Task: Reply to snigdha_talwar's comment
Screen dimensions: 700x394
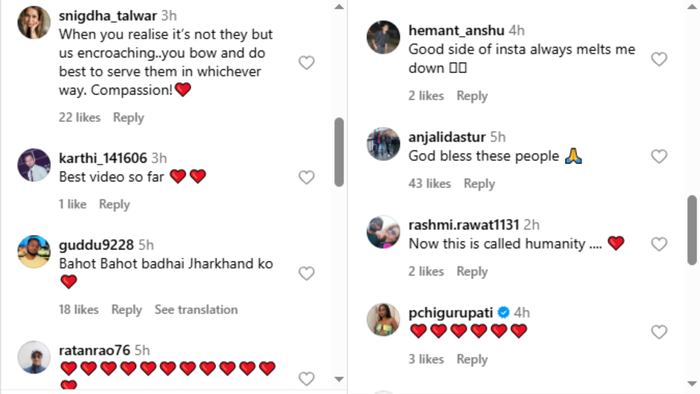Action: [129, 117]
